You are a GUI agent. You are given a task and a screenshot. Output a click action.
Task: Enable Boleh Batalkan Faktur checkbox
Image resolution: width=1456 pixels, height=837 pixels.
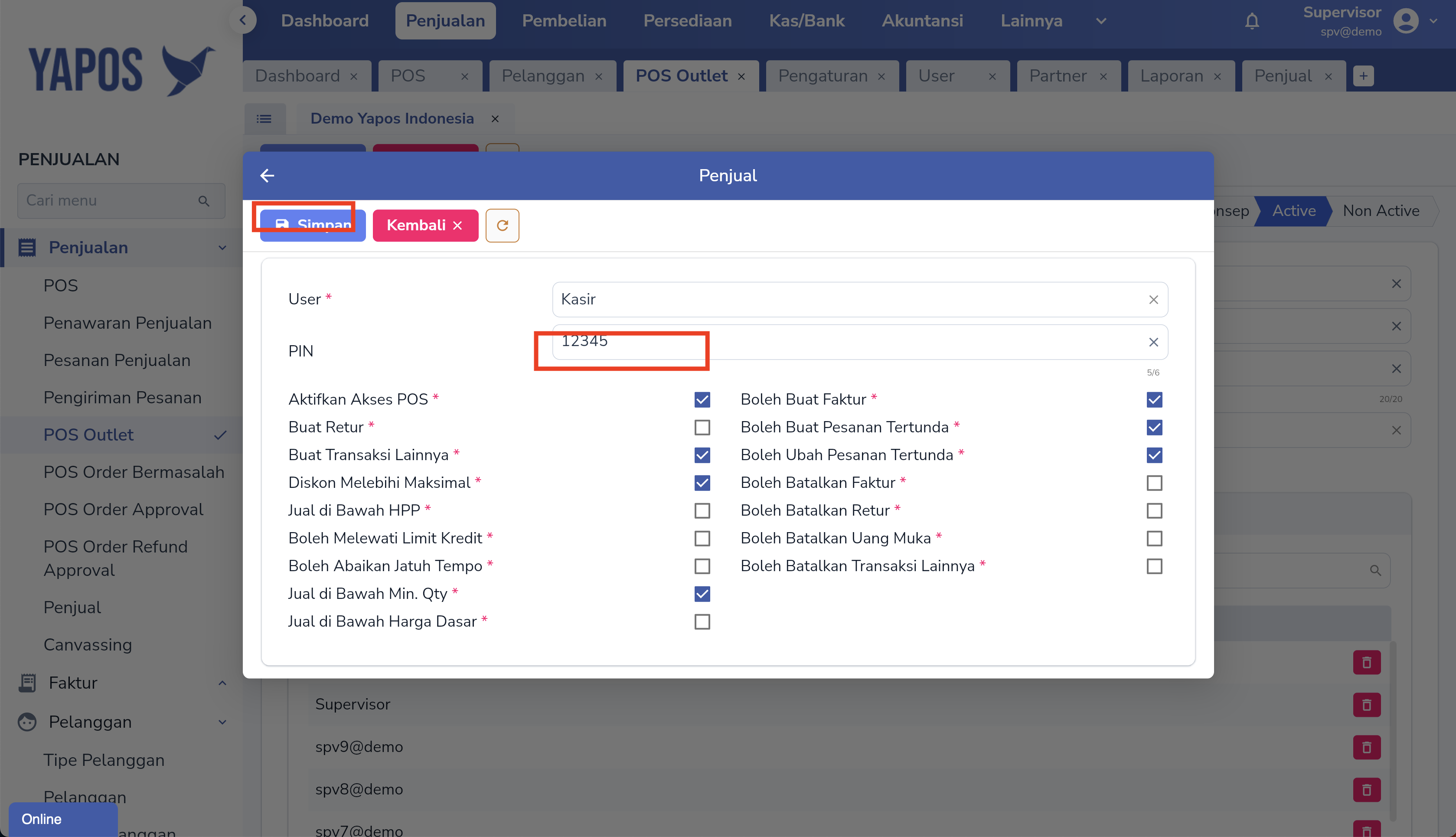[x=1154, y=483]
